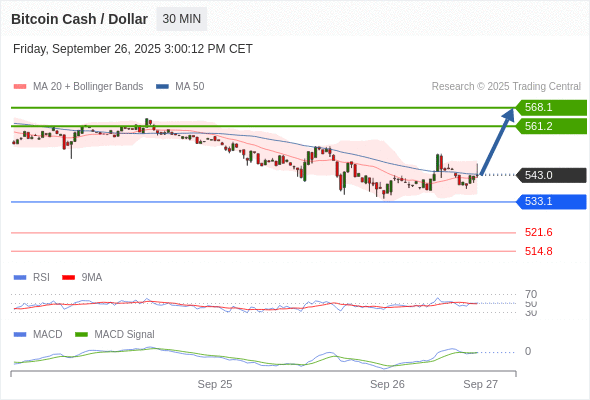Click the MA 50 blue legend swatch

click(x=162, y=87)
